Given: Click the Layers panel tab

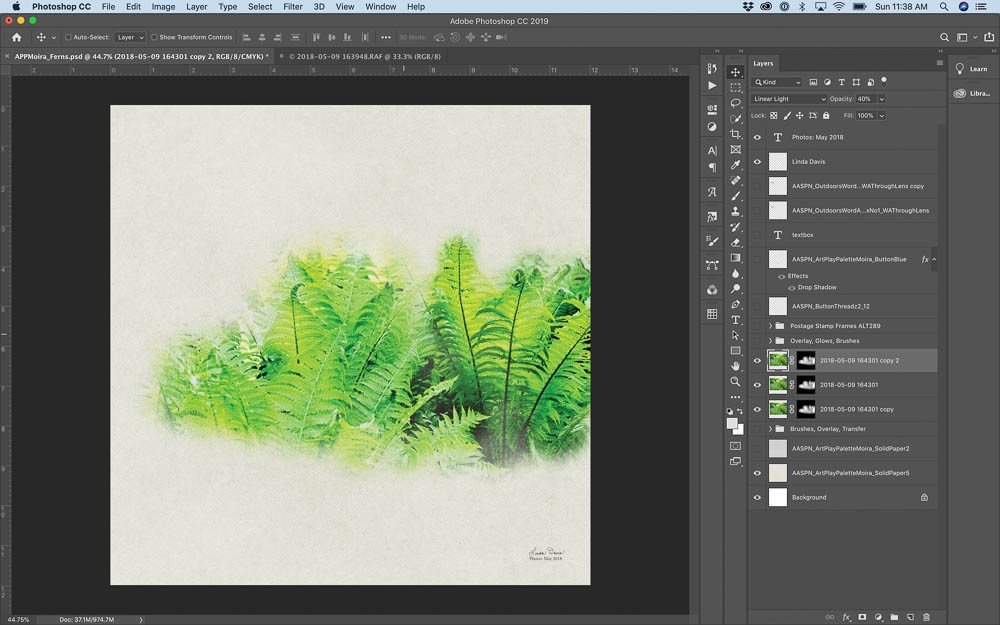Looking at the screenshot, I should click(763, 63).
